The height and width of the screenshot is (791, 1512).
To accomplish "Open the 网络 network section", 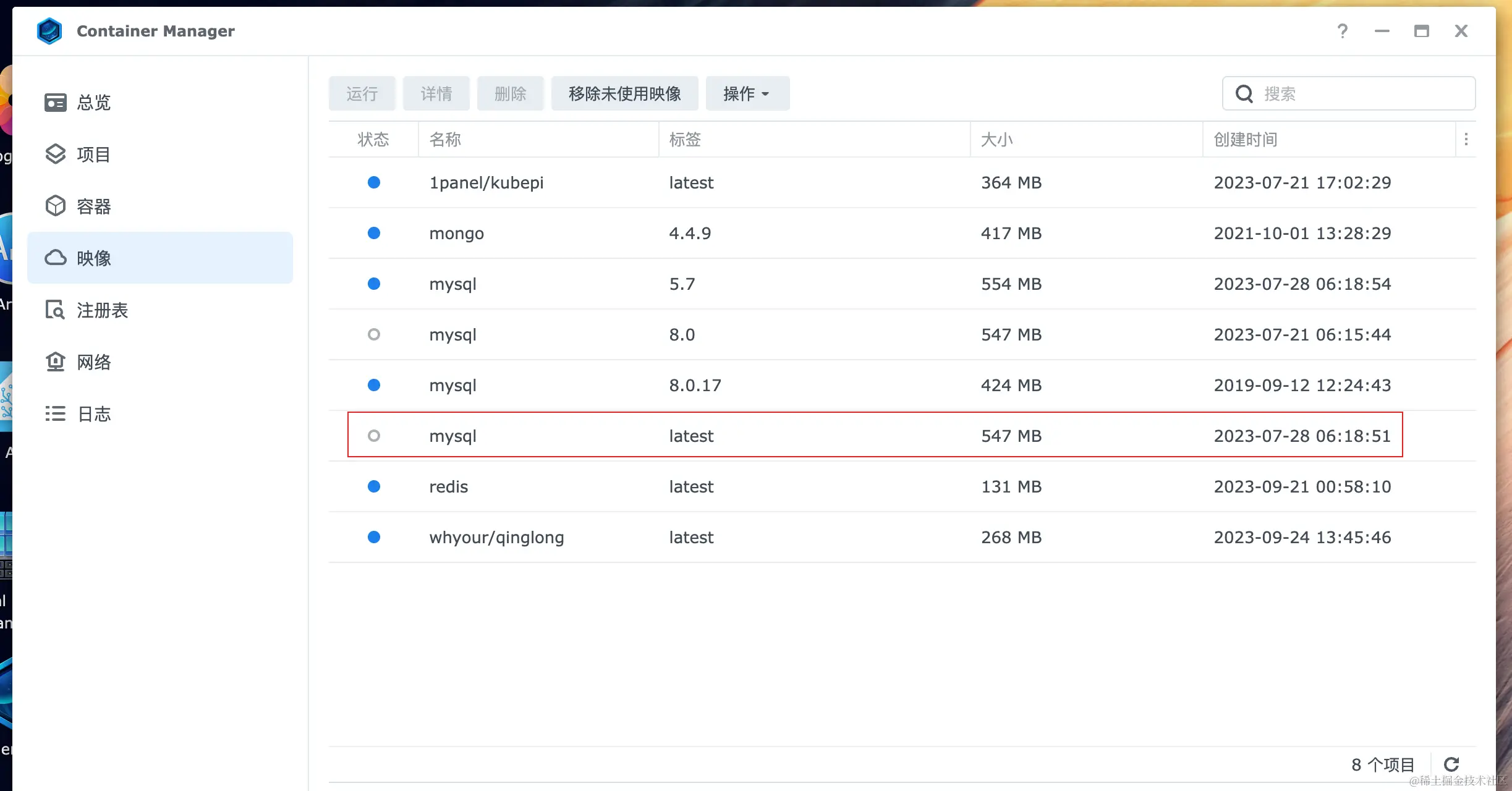I will pos(93,362).
